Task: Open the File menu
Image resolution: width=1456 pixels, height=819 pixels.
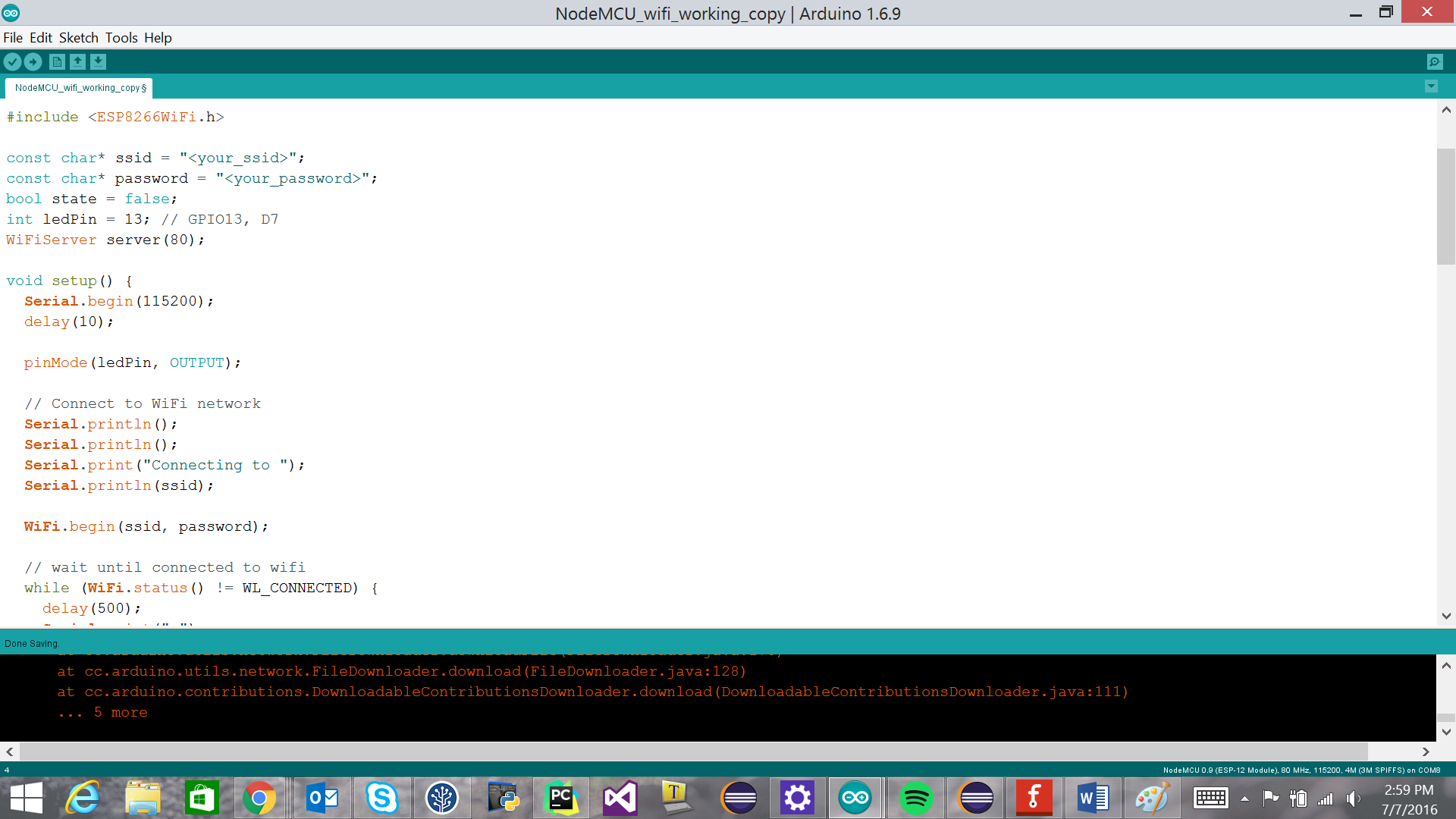Action: coord(13,38)
